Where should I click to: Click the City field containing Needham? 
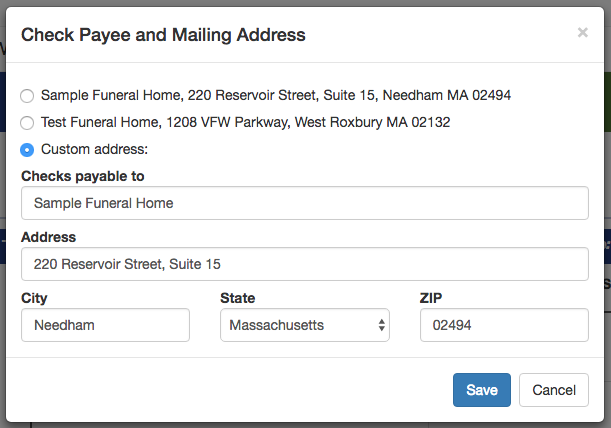pos(105,325)
